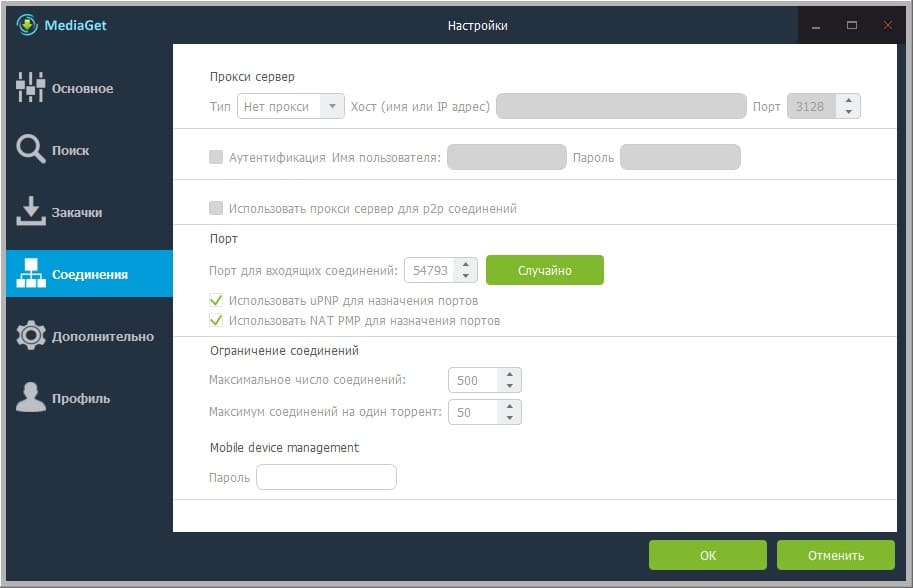Open the Закачки download arrow icon
Viewport: 913px width, 588px height.
[x=30, y=211]
